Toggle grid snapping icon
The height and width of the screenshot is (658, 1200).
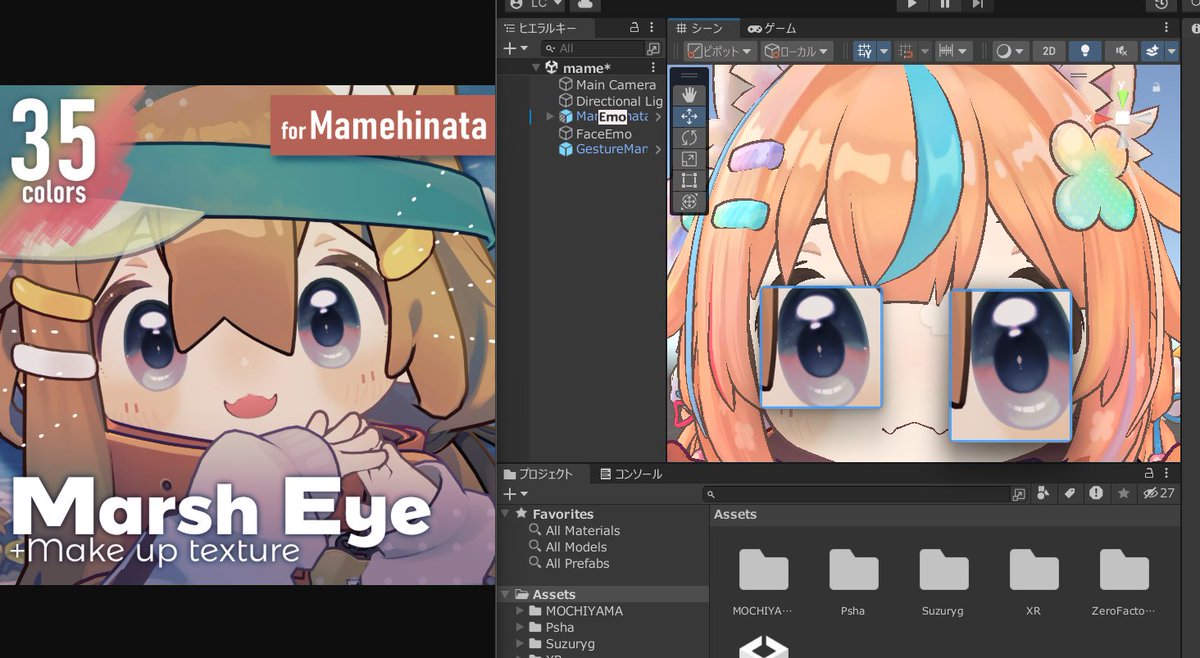point(907,51)
